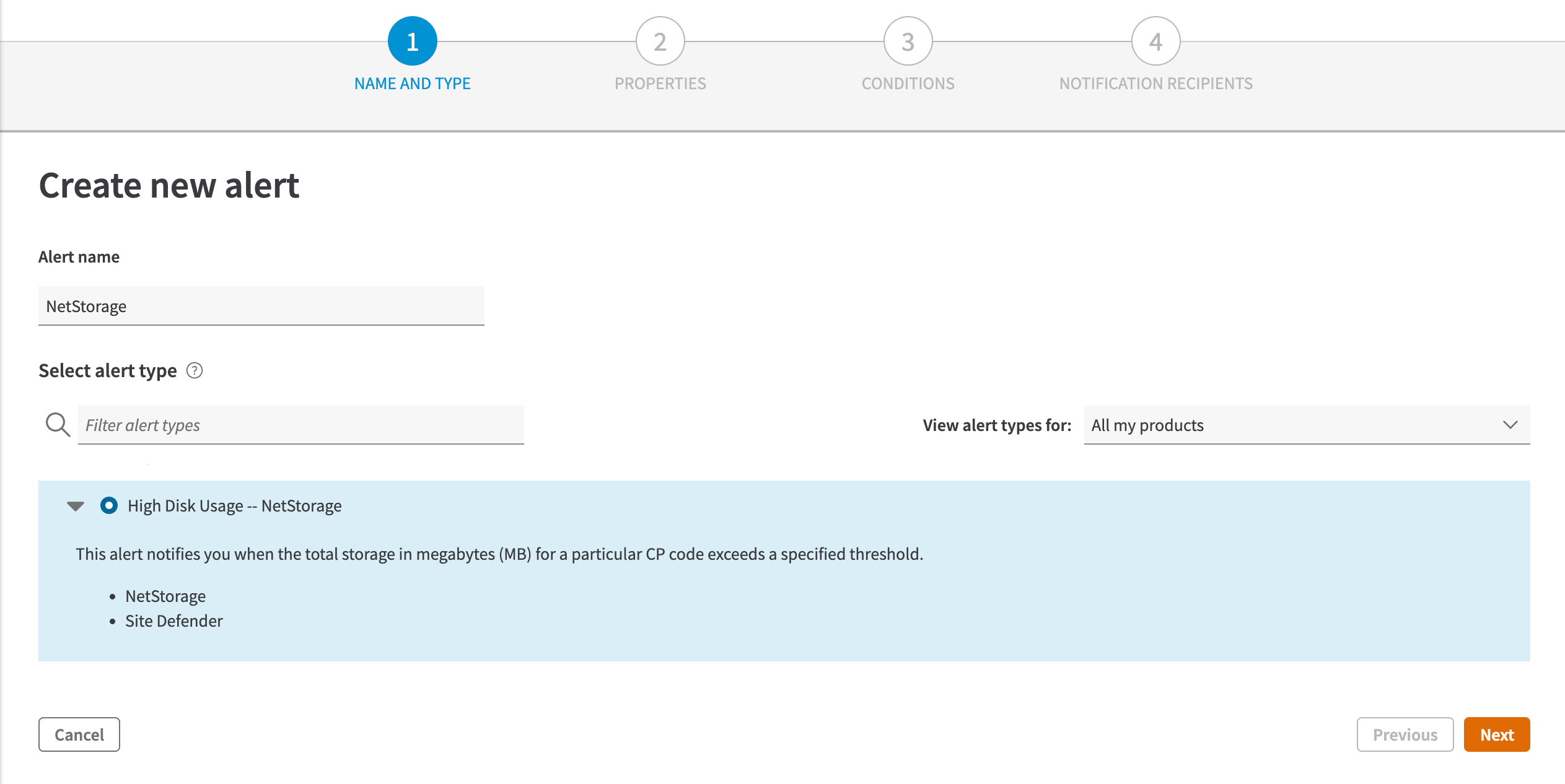The height and width of the screenshot is (784, 1565).
Task: Click the Filter alert types field
Action: coord(300,425)
